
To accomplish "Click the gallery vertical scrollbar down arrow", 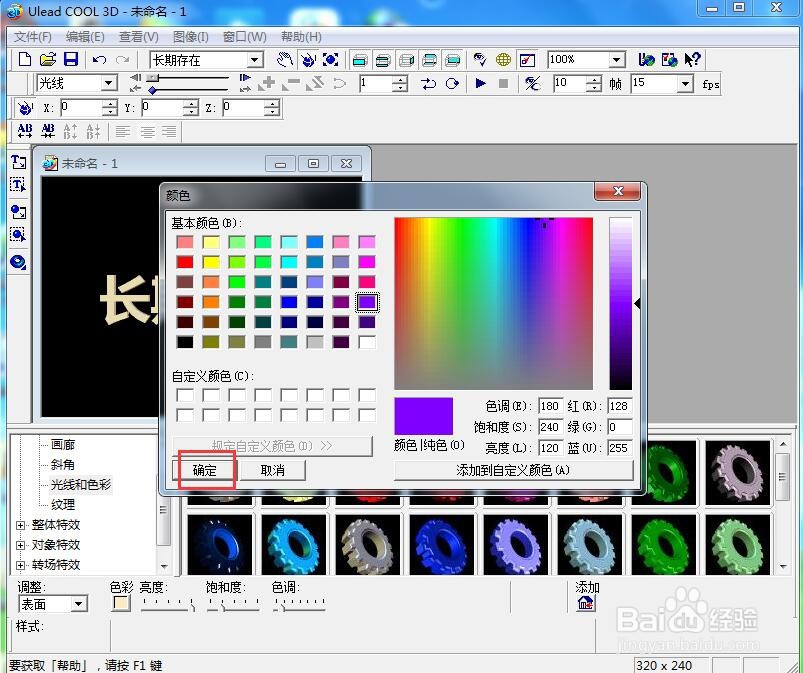I will [x=783, y=566].
